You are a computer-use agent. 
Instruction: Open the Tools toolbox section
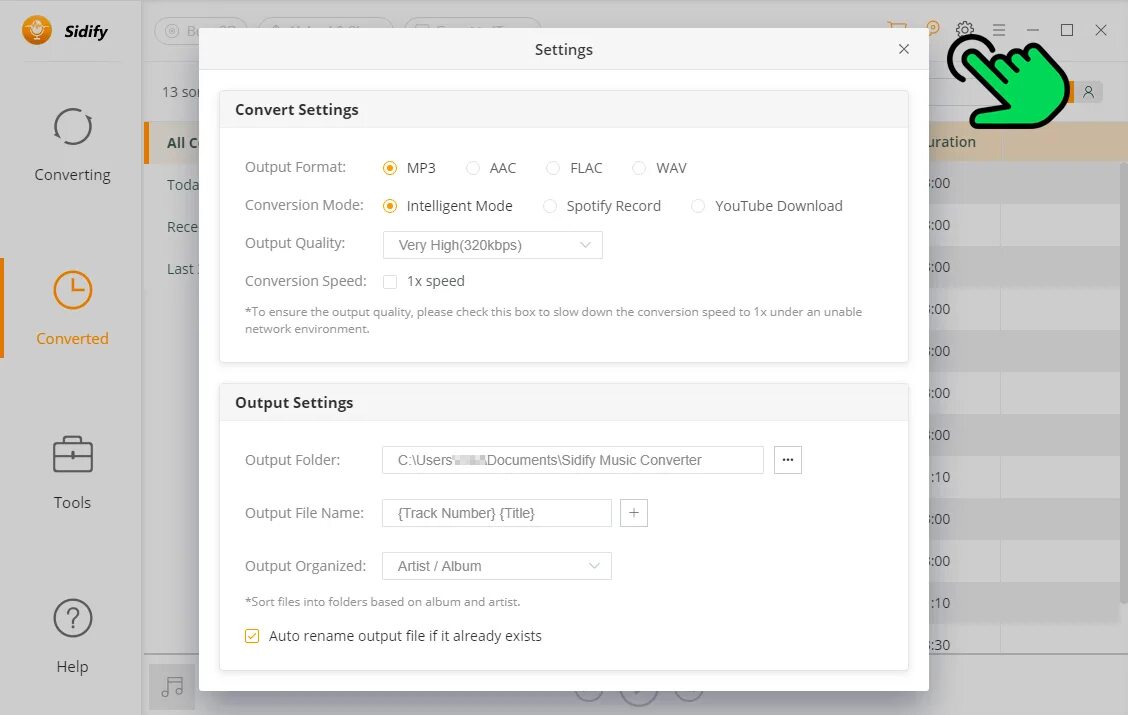click(72, 472)
